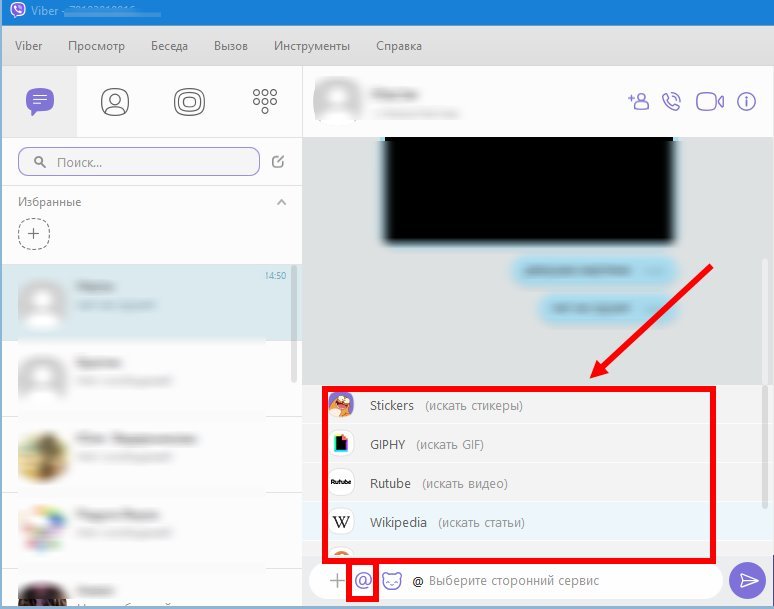This screenshot has height=609, width=774.
Task: Add a favorite with dashed plus button
Action: click(x=34, y=234)
